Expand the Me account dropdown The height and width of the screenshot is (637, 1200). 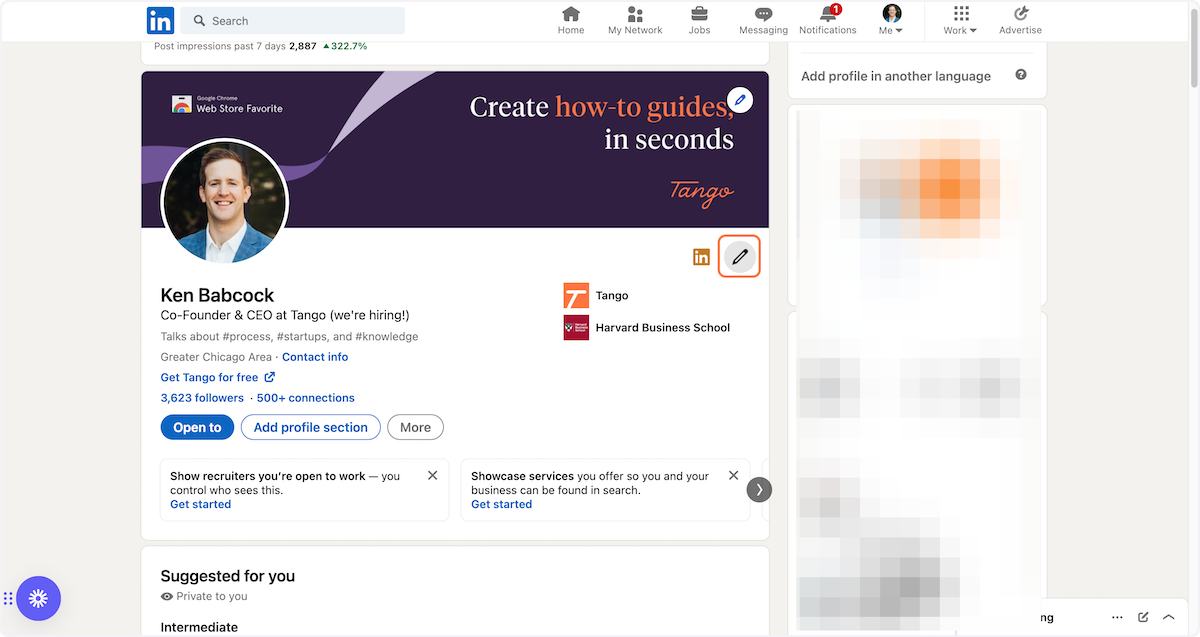click(891, 21)
